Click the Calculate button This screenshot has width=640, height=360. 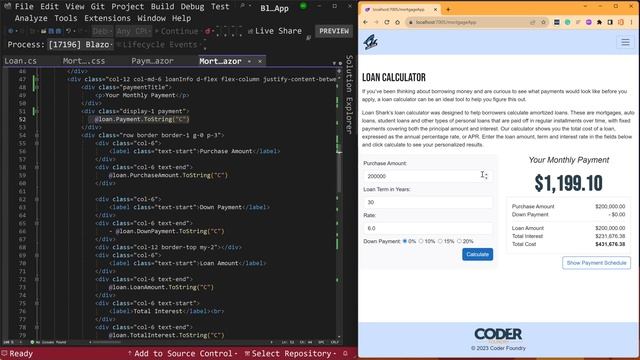pyautogui.click(x=477, y=254)
